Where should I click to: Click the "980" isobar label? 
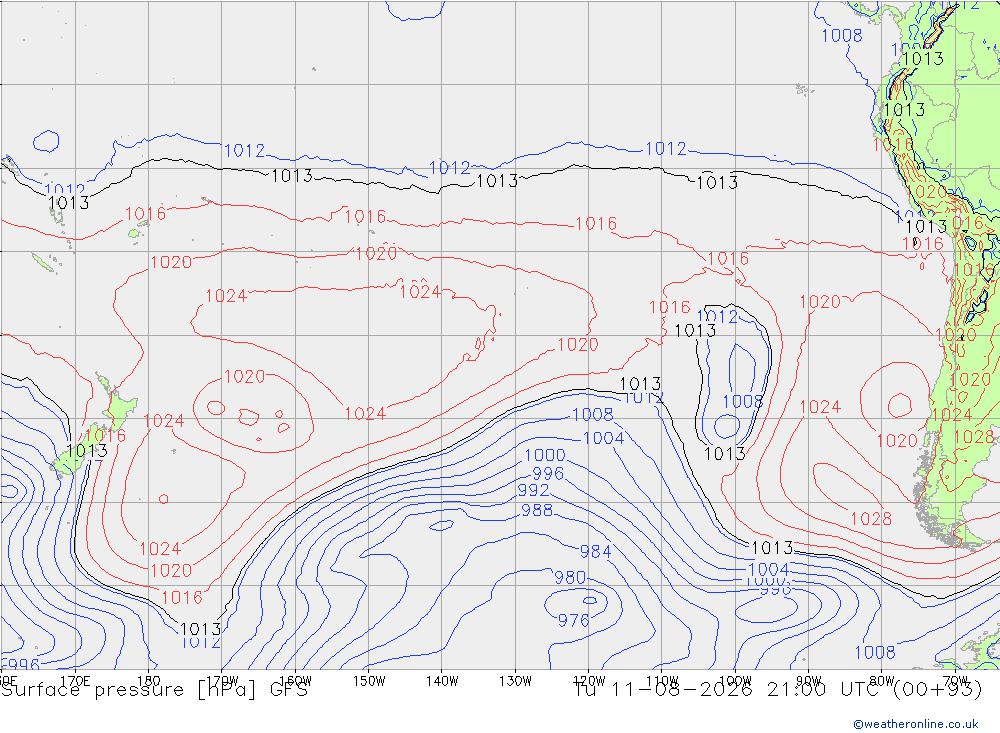point(570,577)
